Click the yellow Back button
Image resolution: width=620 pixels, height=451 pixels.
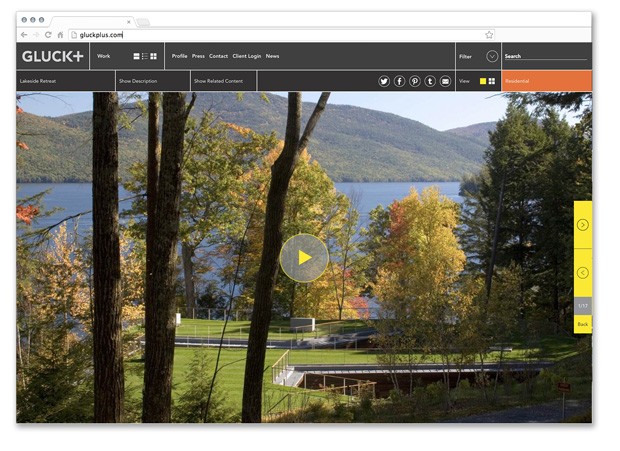tap(583, 324)
